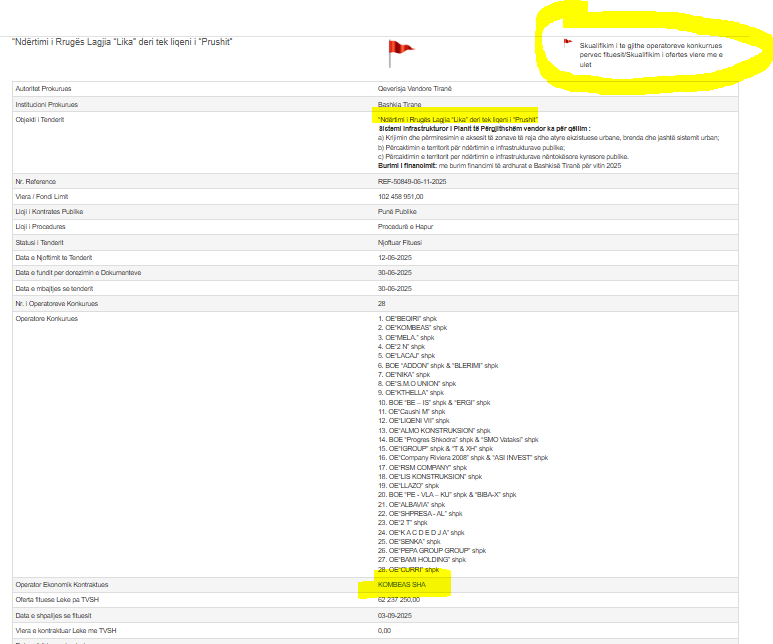Click the small red flag in the highlighted note
The image size is (773, 644).
pos(568,42)
